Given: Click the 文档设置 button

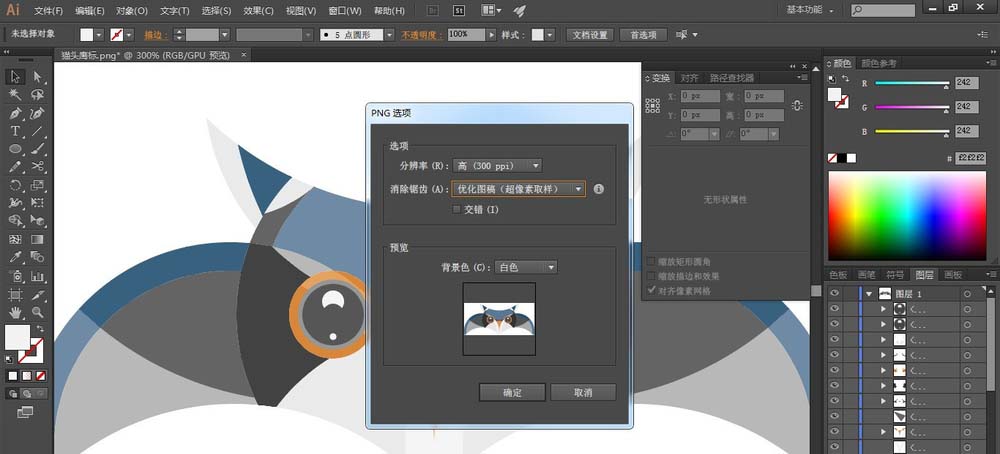Looking at the screenshot, I should [590, 35].
